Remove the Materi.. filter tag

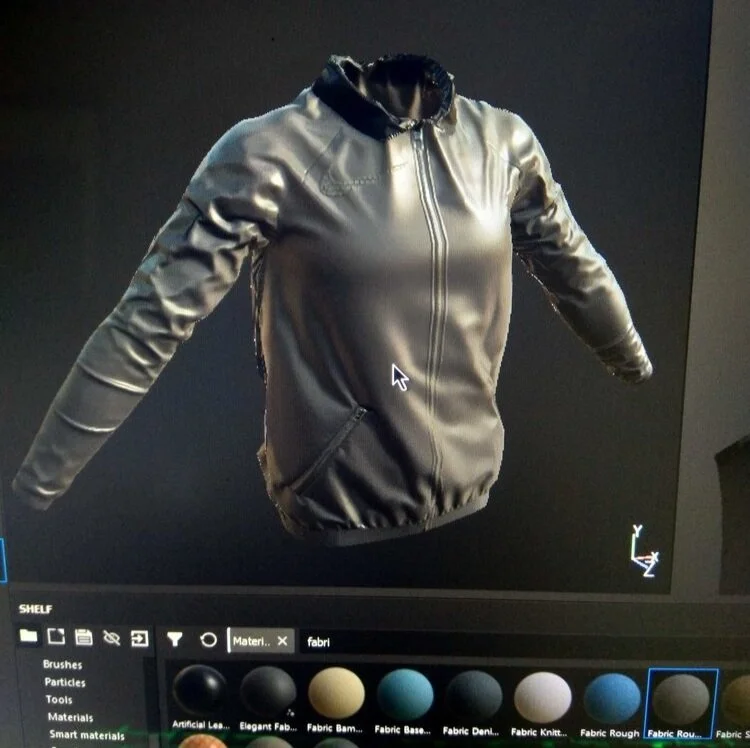coord(283,641)
